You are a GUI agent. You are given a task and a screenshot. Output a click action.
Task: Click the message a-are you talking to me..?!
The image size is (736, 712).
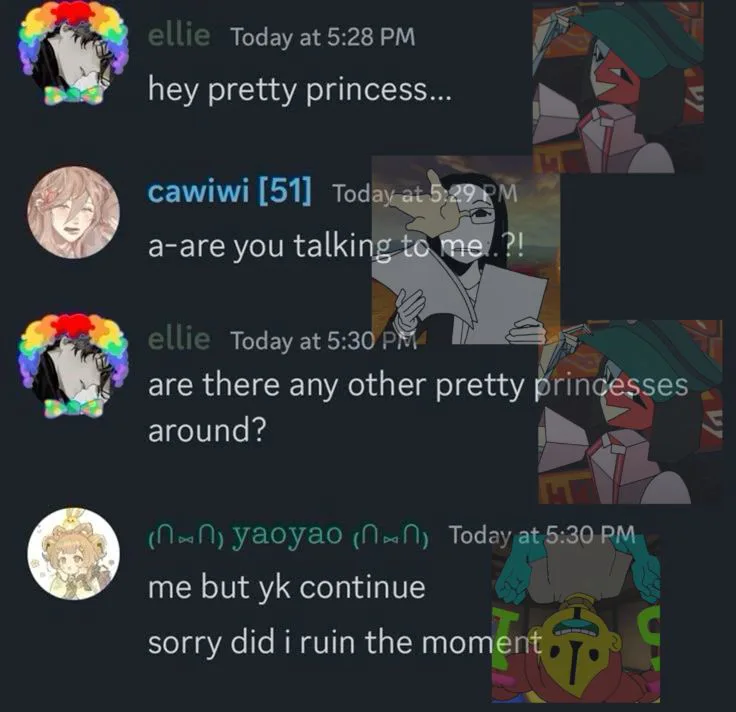coord(336,245)
